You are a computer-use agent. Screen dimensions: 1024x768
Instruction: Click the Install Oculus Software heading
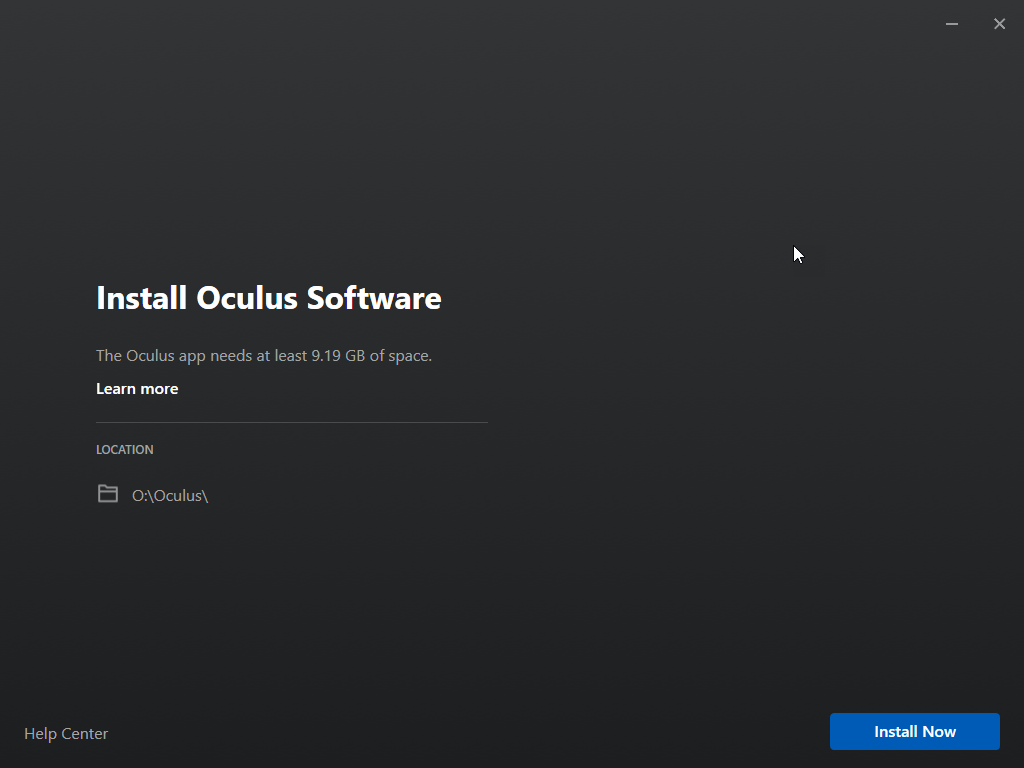pos(268,298)
